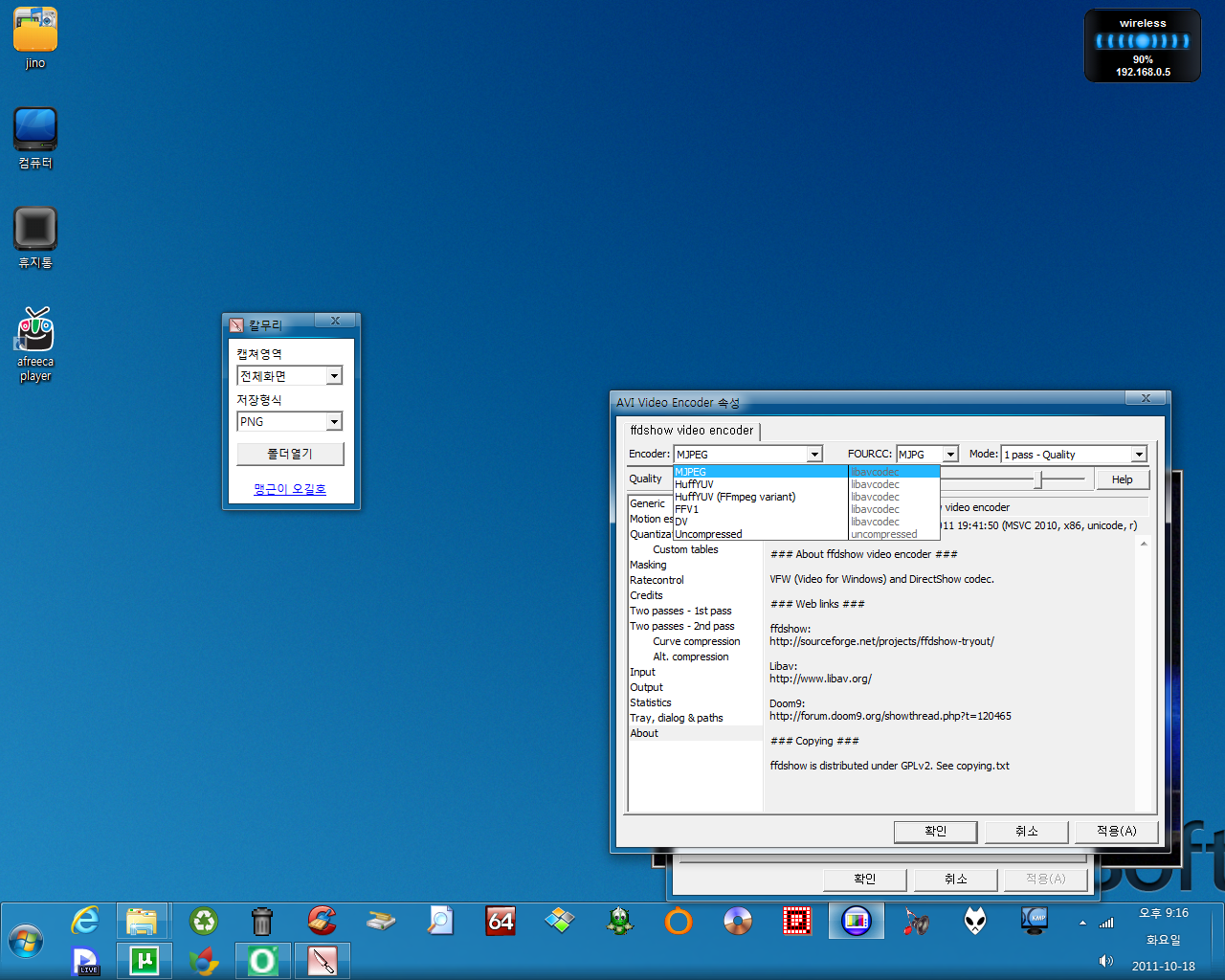
Task: Open the 맹군이 오길호 link
Action: click(x=290, y=489)
